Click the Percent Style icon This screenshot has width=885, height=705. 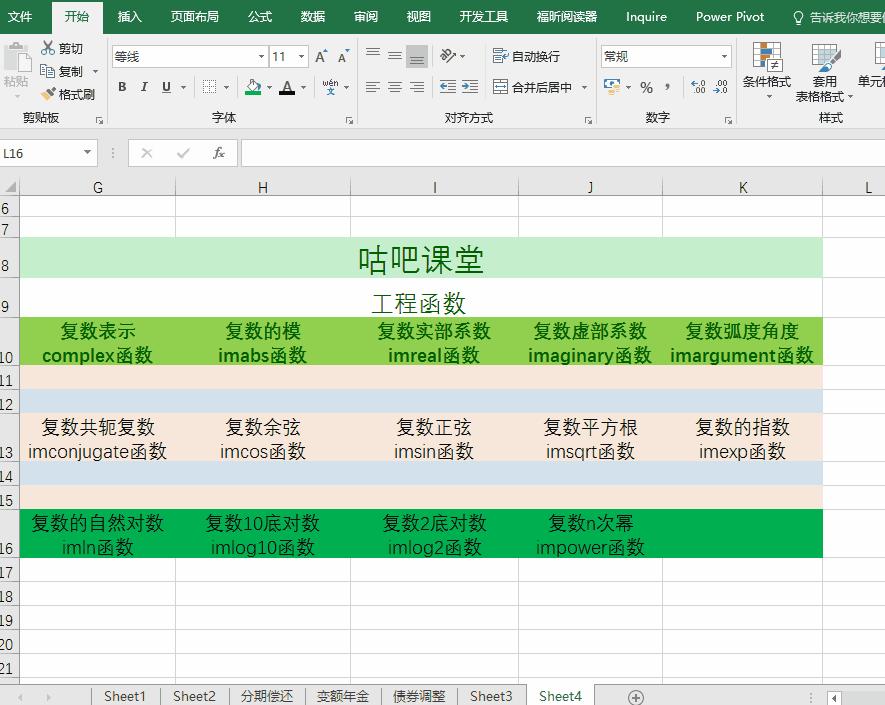coord(646,89)
